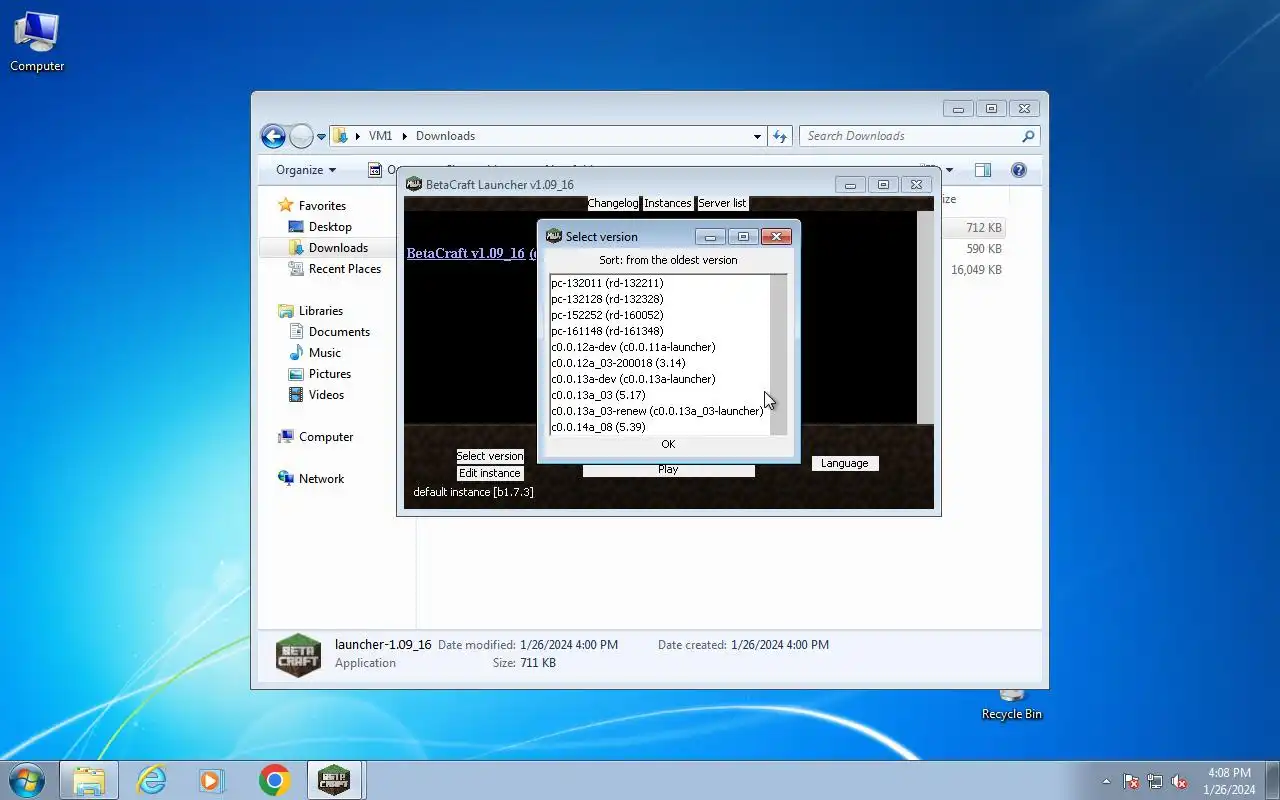Click the version list scrollbar

point(778,355)
